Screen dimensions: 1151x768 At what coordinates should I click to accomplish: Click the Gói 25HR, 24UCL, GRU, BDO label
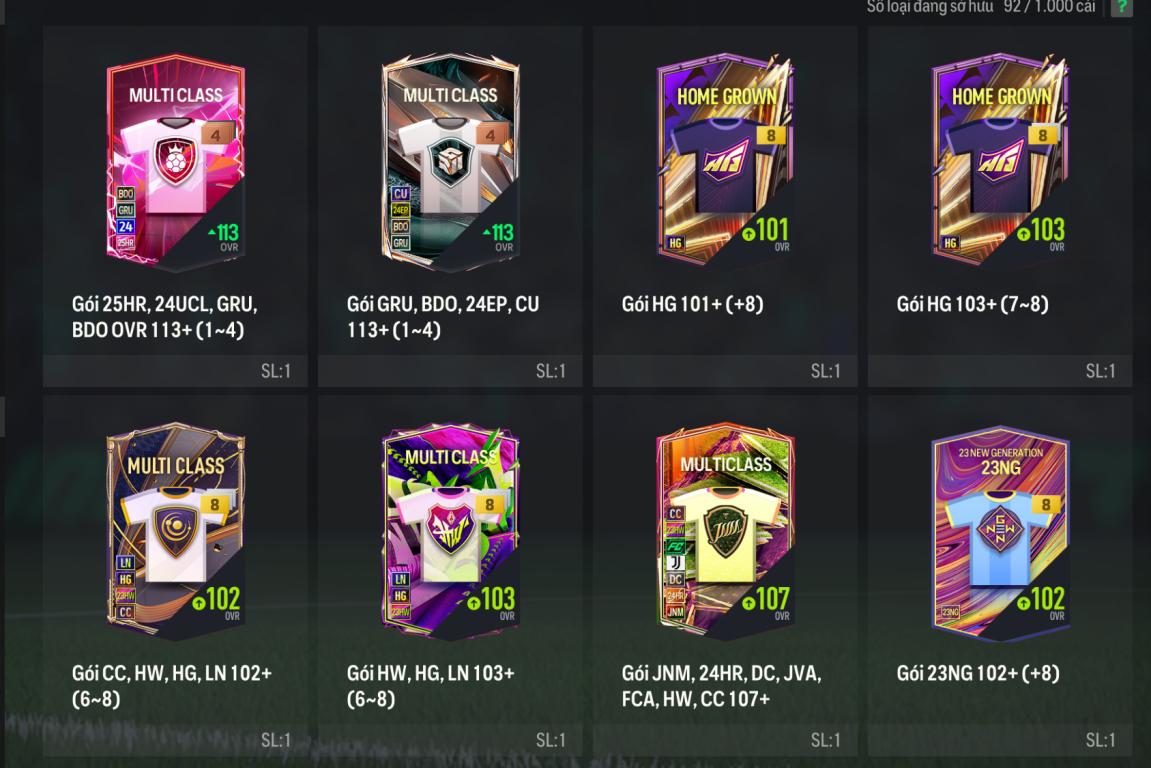[x=164, y=317]
